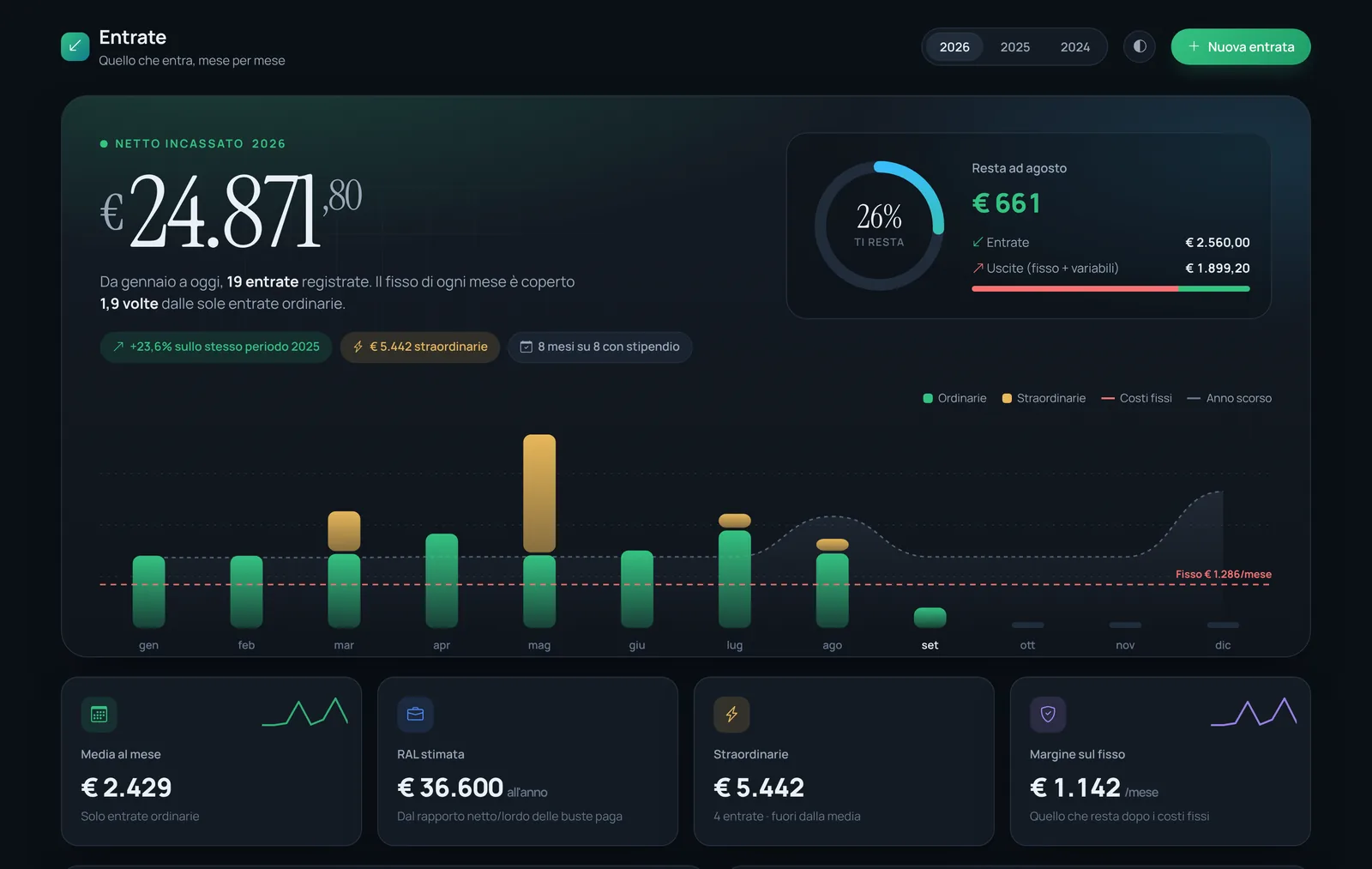
Task: Click the Resta ad agosto label
Action: [x=1020, y=168]
